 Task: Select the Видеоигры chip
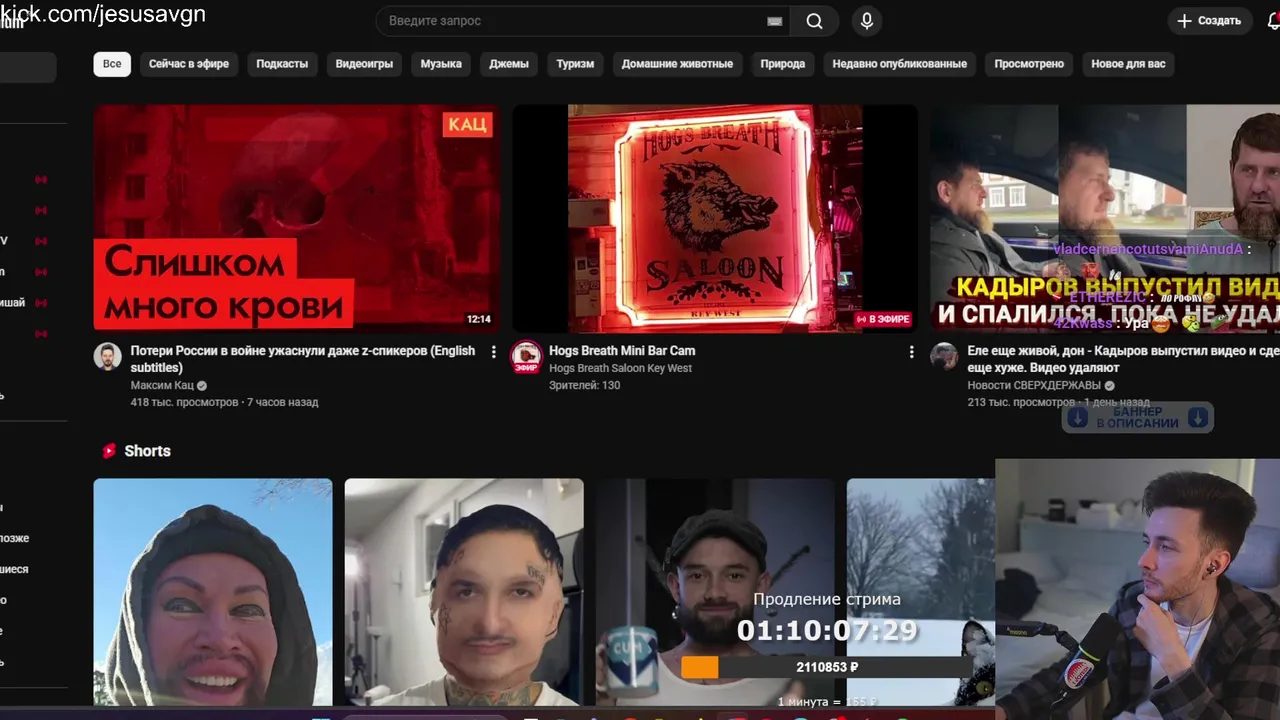[364, 64]
